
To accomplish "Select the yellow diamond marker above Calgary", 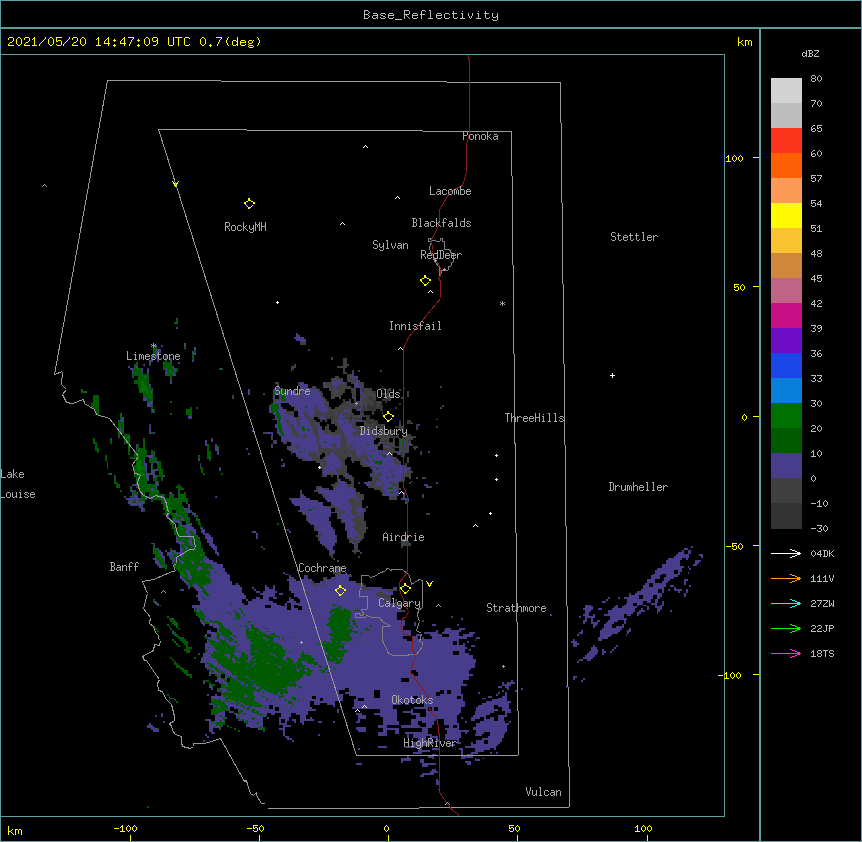I will click(405, 589).
